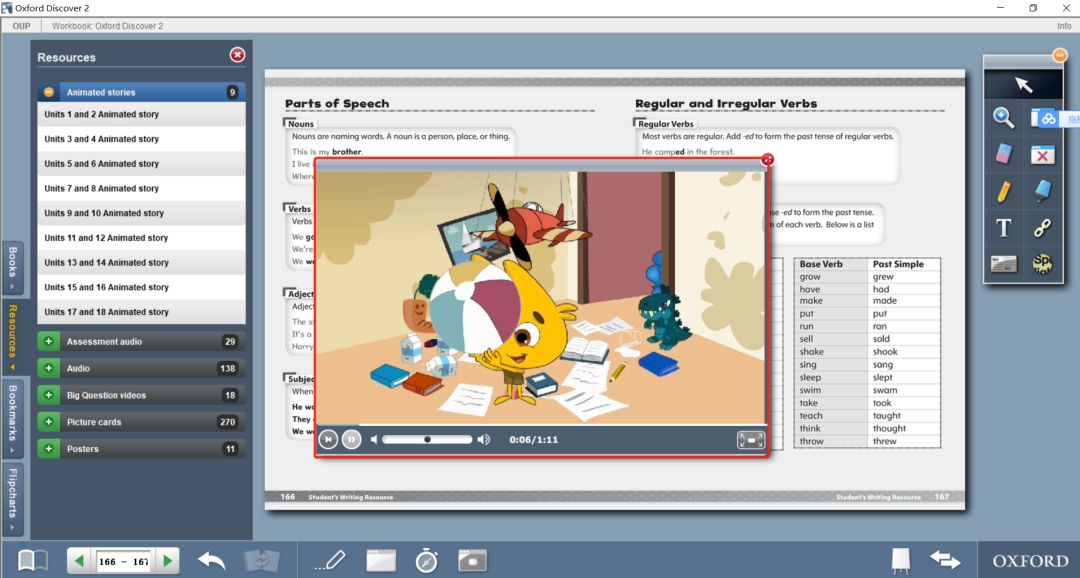The width and height of the screenshot is (1080, 578).
Task: Choose the eraser tool
Action: tap(1004, 154)
